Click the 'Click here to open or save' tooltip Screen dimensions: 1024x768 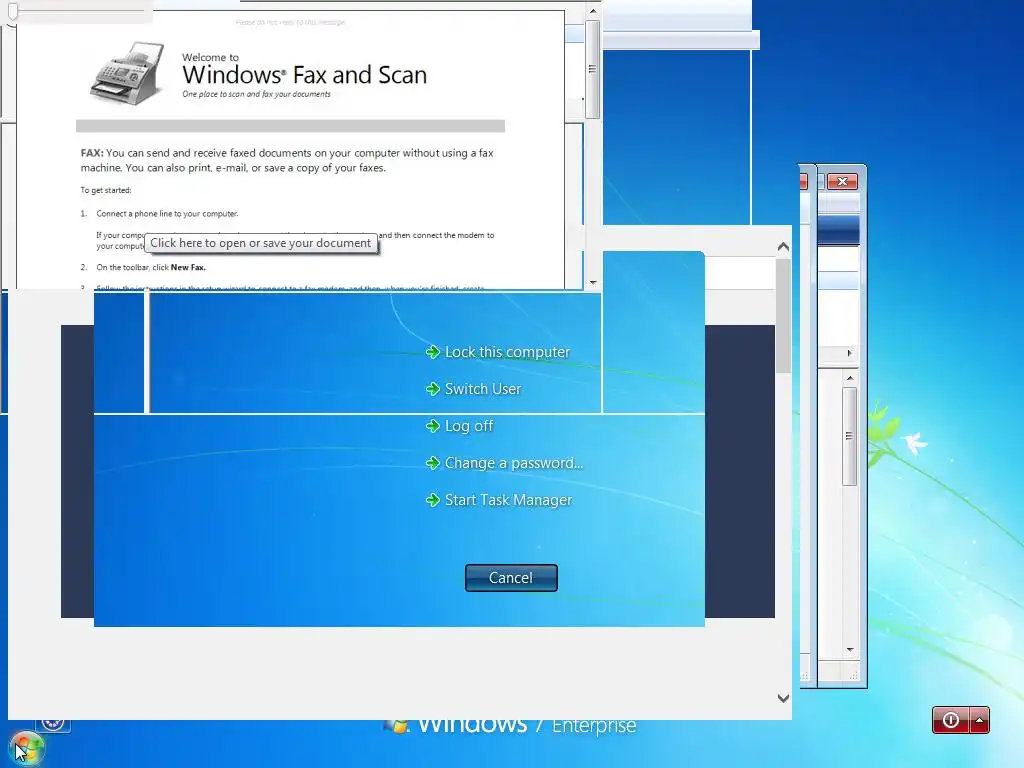pyautogui.click(x=261, y=243)
